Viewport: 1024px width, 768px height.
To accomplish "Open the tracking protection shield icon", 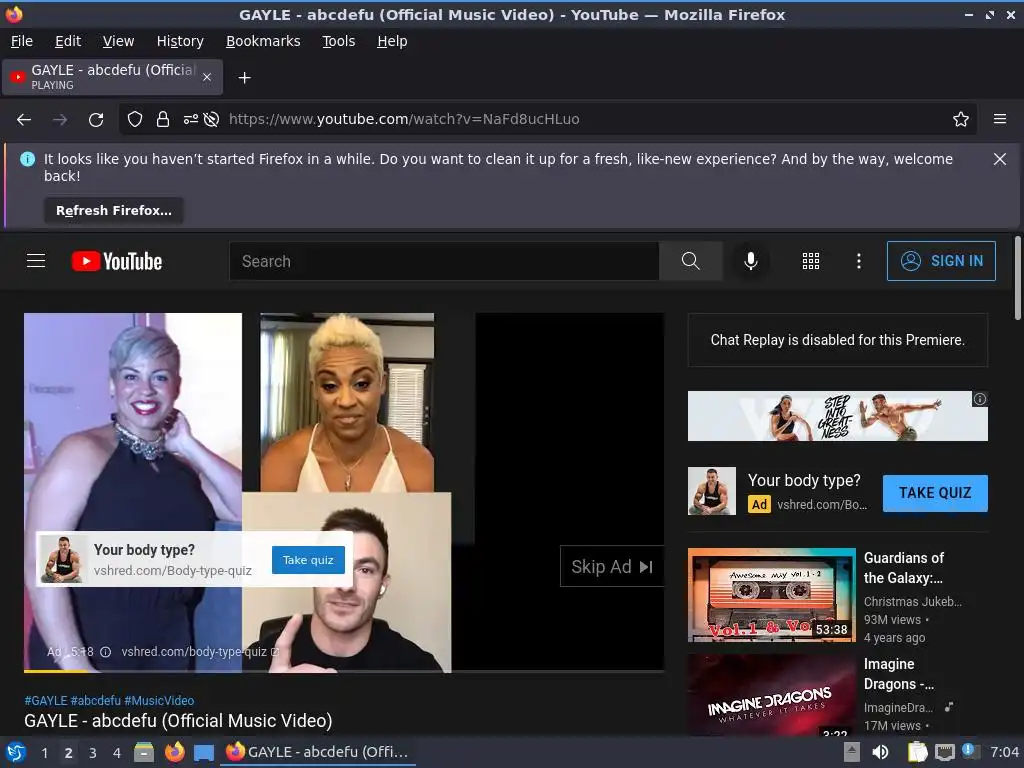I will pos(135,120).
